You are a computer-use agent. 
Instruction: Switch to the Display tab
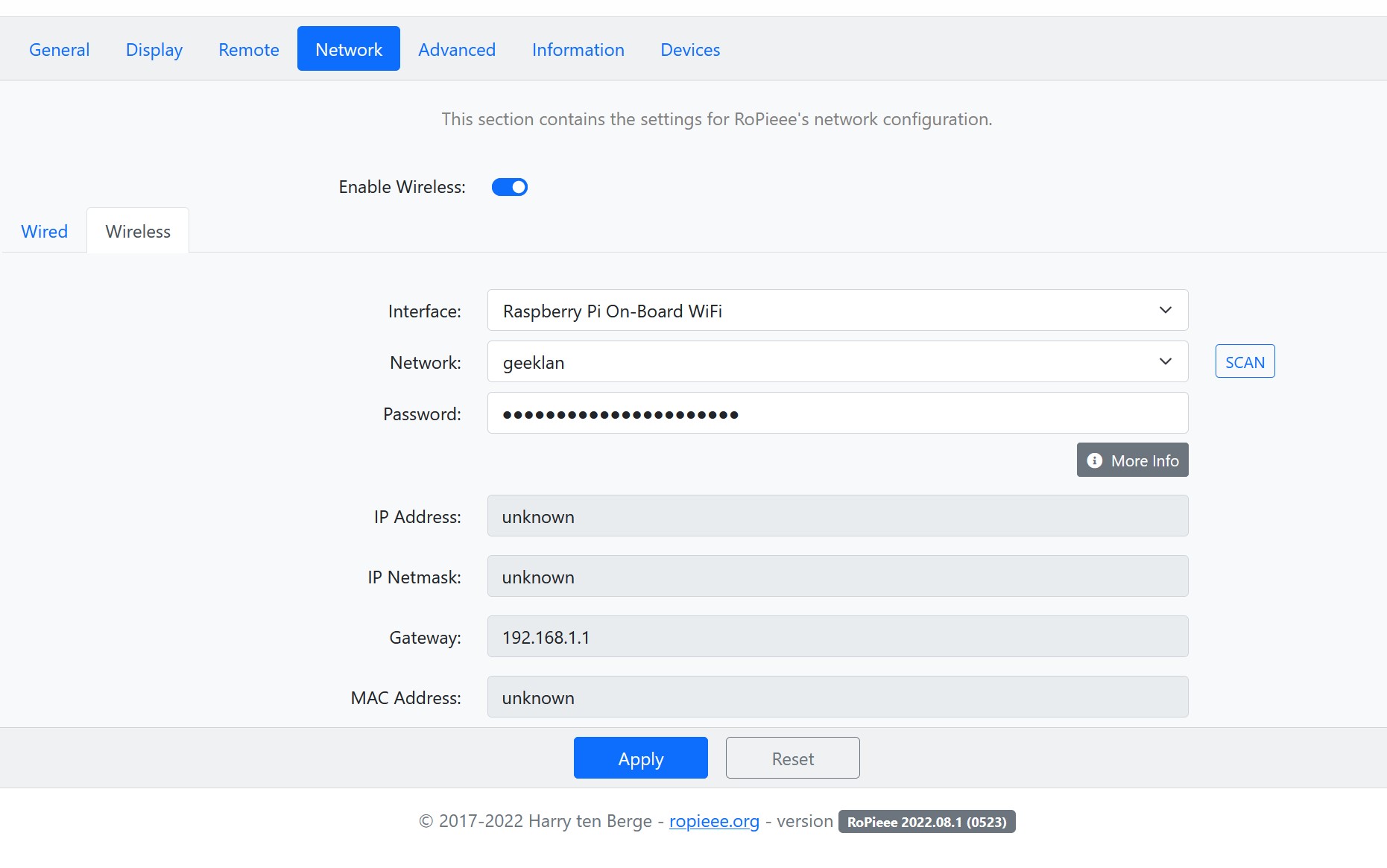click(154, 49)
